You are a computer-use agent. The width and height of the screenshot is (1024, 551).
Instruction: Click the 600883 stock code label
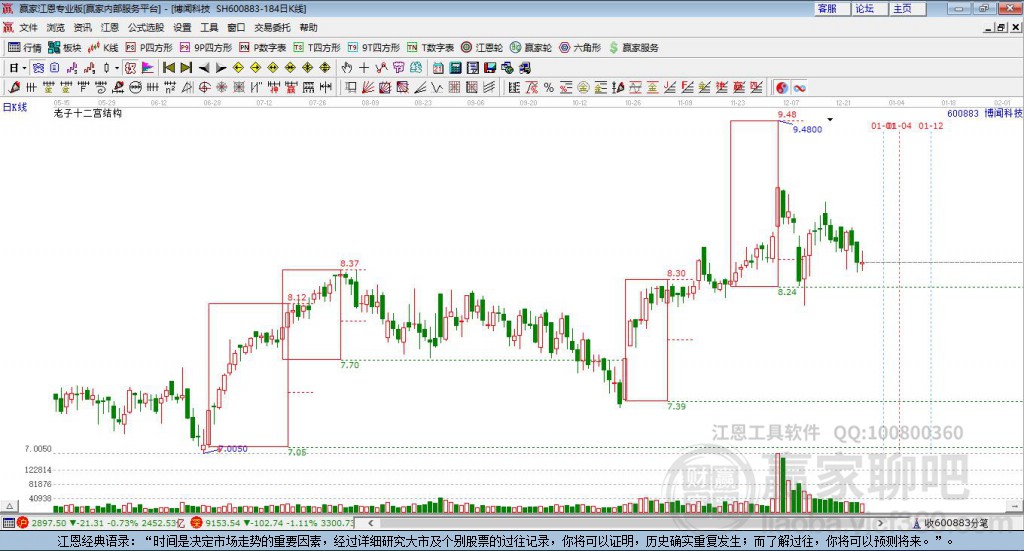click(x=963, y=113)
